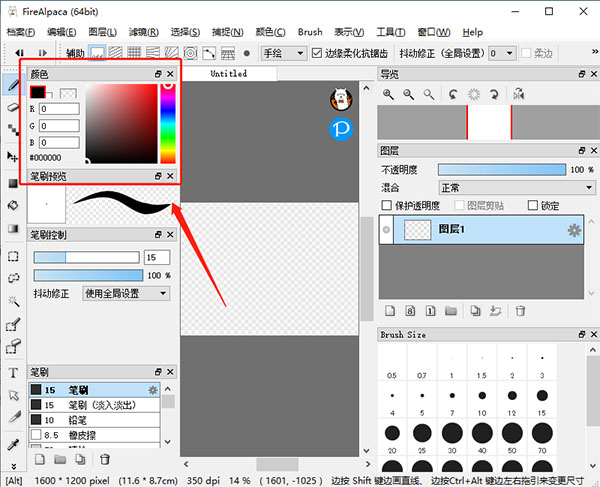Select the Magic Wand tool
This screenshot has width=600, height=487.
tap(12, 301)
